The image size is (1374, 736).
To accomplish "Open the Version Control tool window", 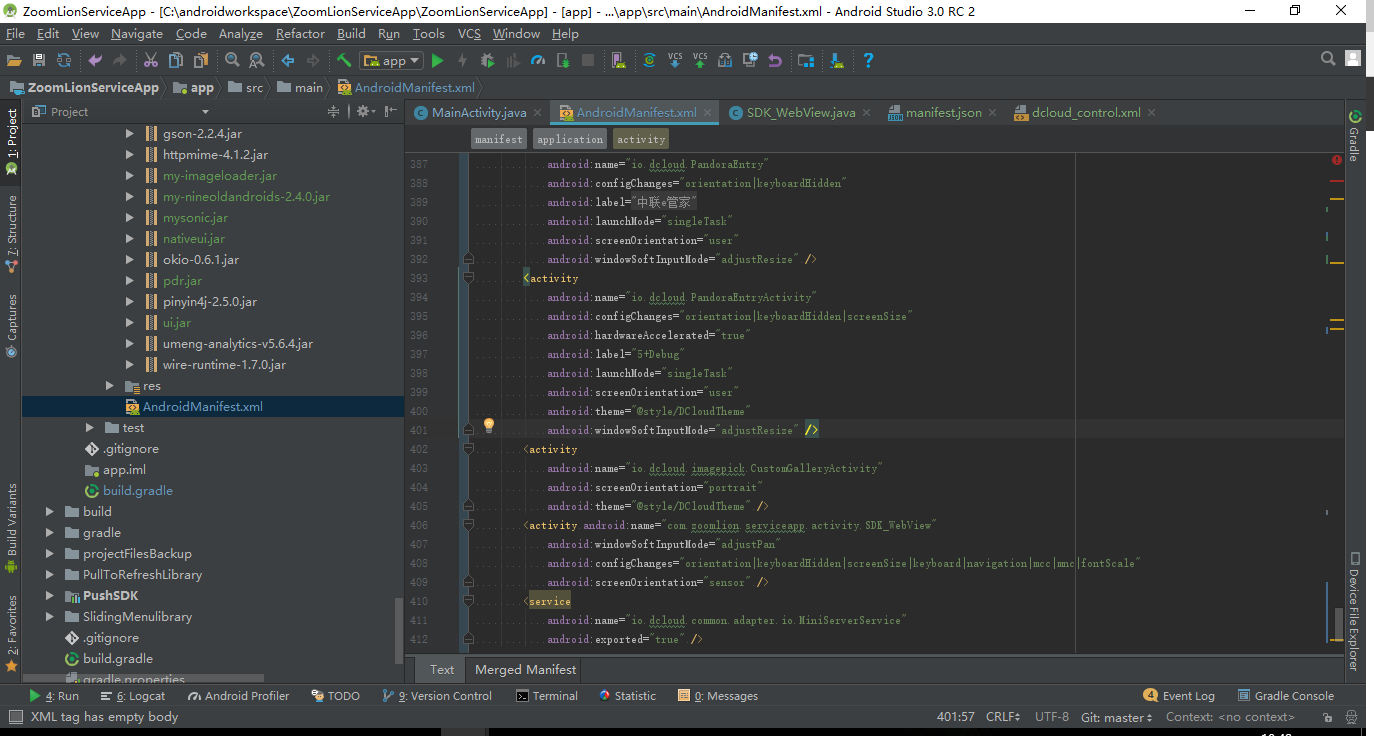I will [x=437, y=696].
